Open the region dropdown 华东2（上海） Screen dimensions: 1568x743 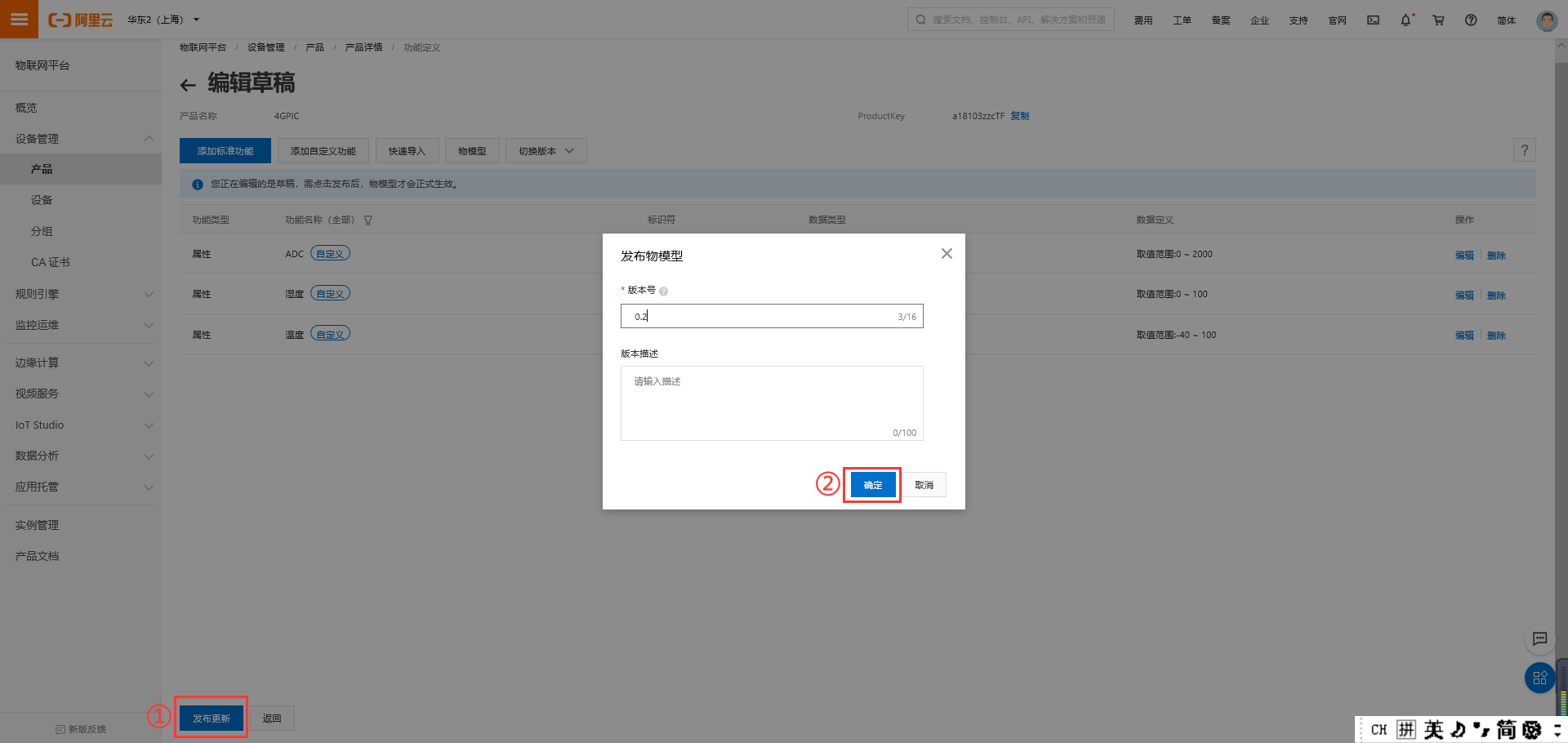coord(163,20)
